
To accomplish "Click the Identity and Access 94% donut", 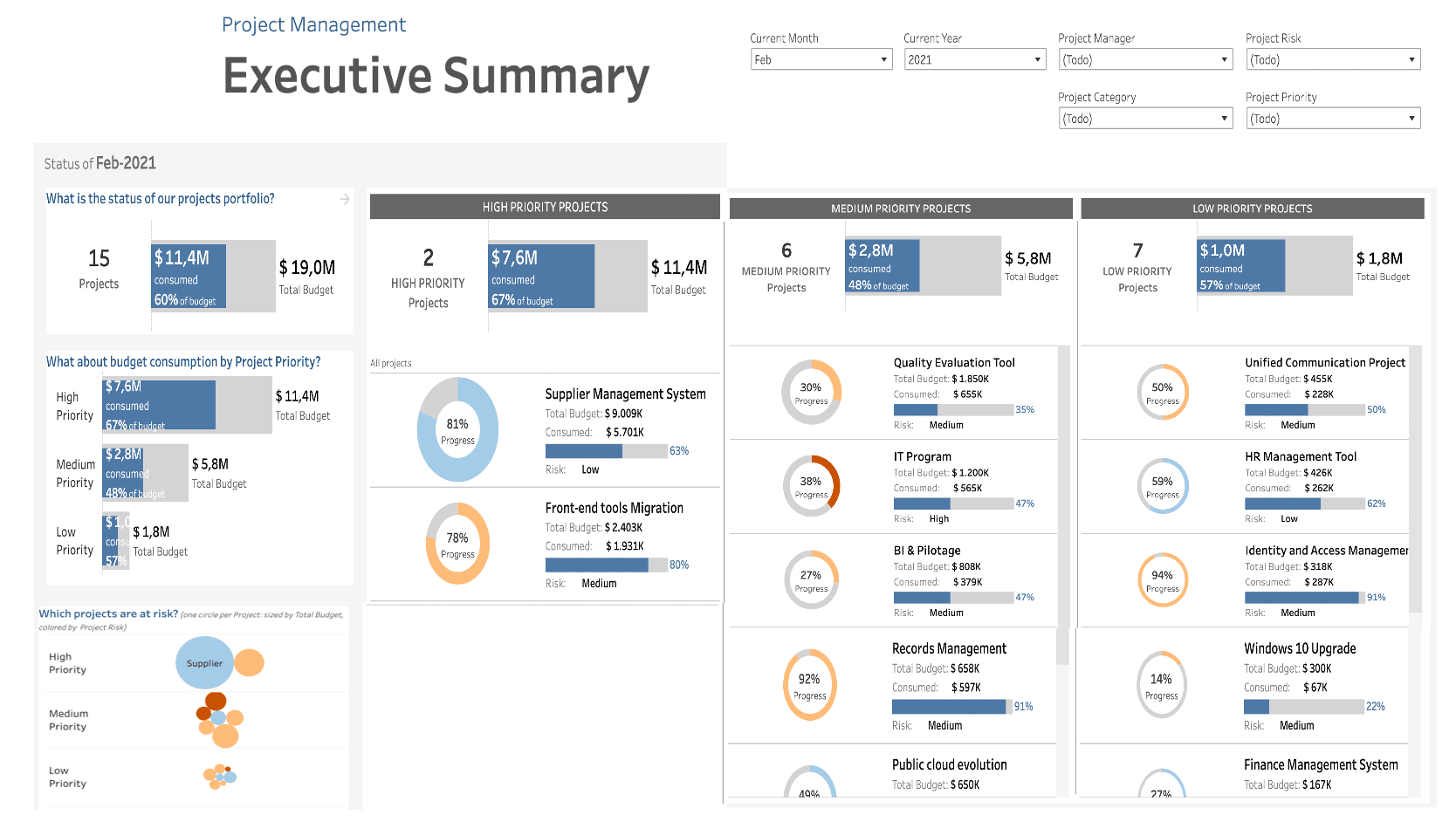I will (x=1163, y=580).
